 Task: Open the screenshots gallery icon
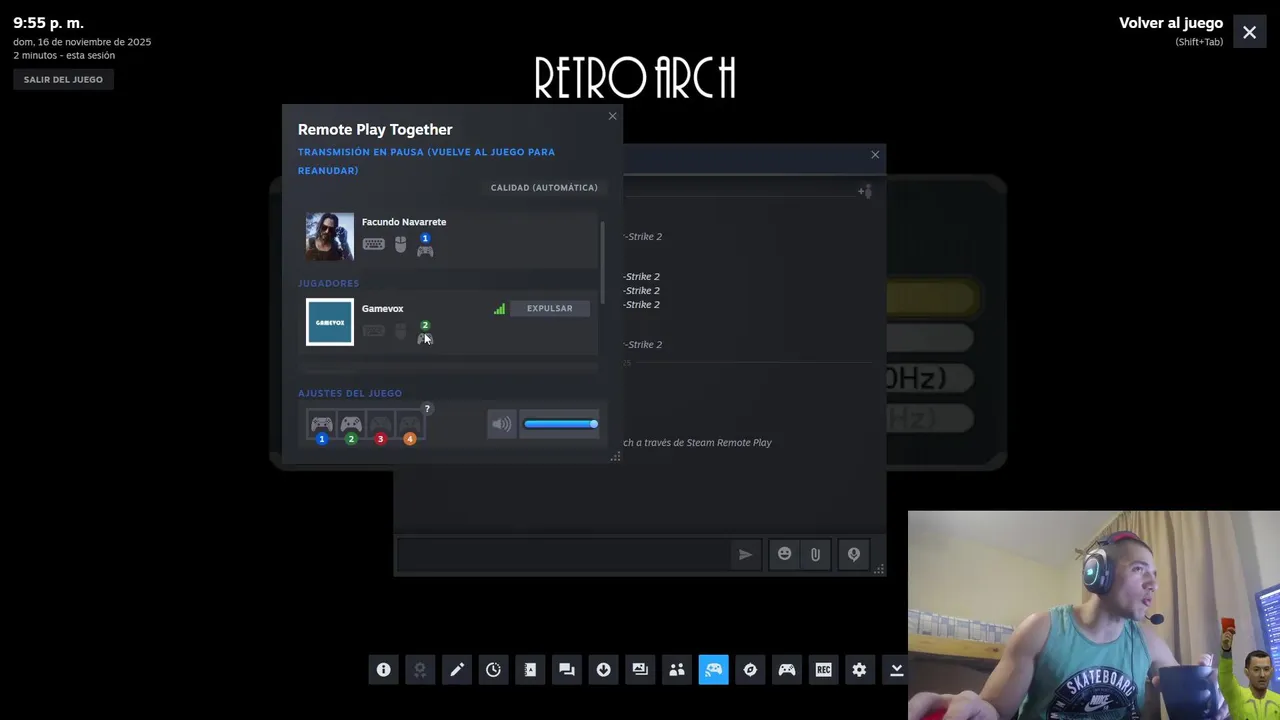click(x=640, y=670)
